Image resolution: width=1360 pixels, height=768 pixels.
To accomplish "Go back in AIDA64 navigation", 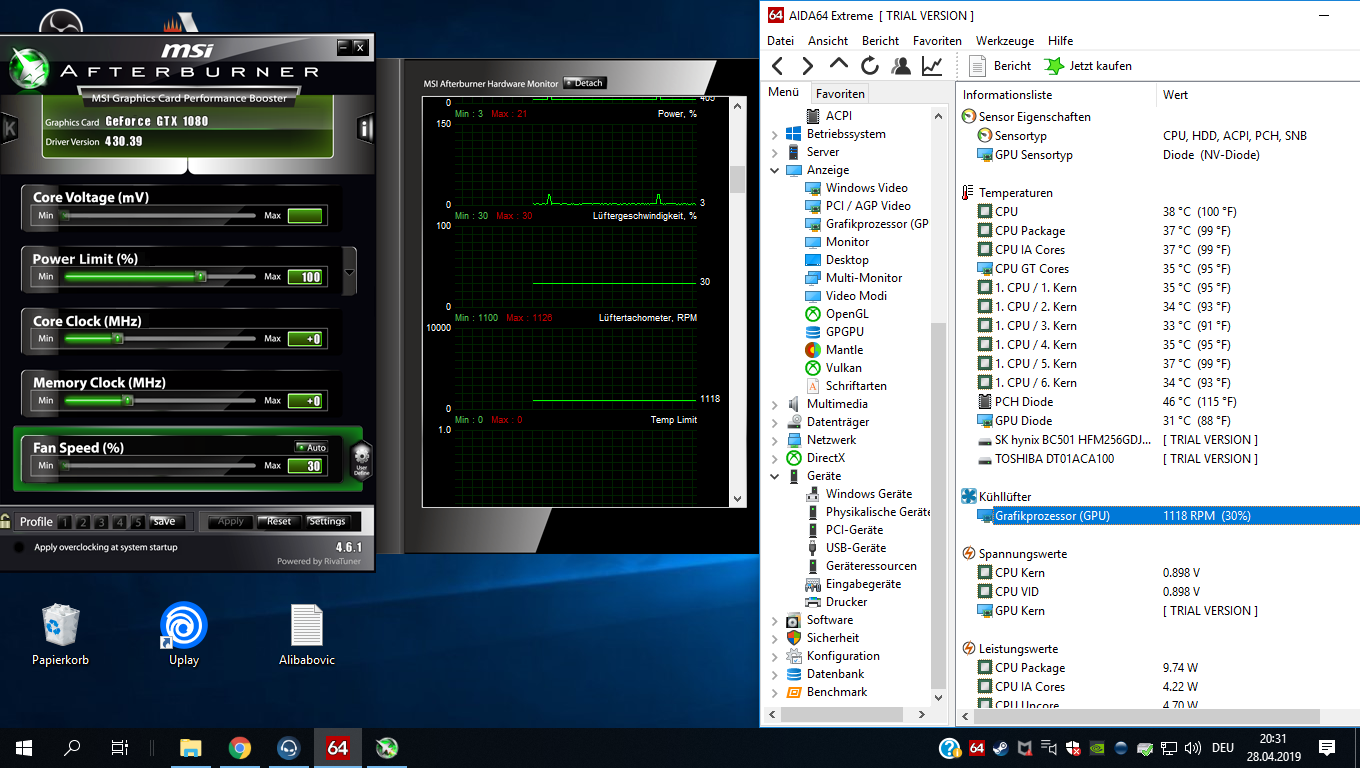I will point(778,66).
